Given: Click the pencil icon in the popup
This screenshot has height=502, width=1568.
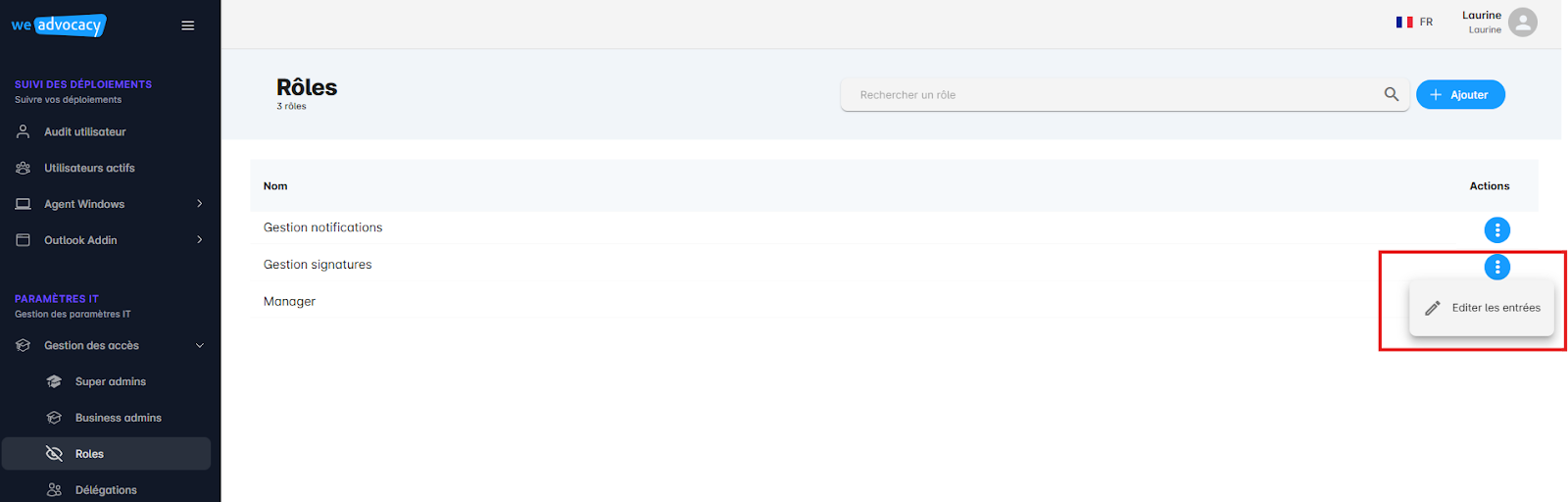Looking at the screenshot, I should (1432, 308).
